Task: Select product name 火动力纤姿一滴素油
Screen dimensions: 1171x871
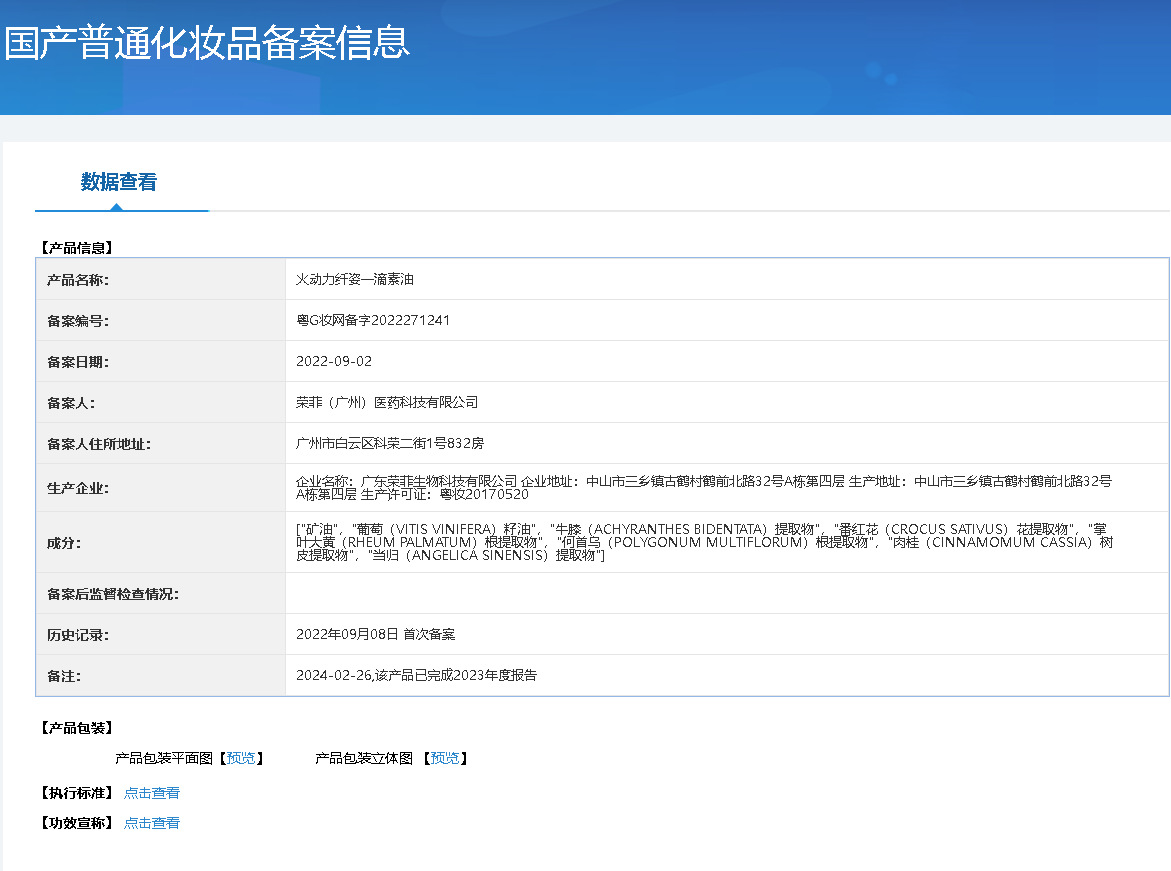Action: coord(355,279)
